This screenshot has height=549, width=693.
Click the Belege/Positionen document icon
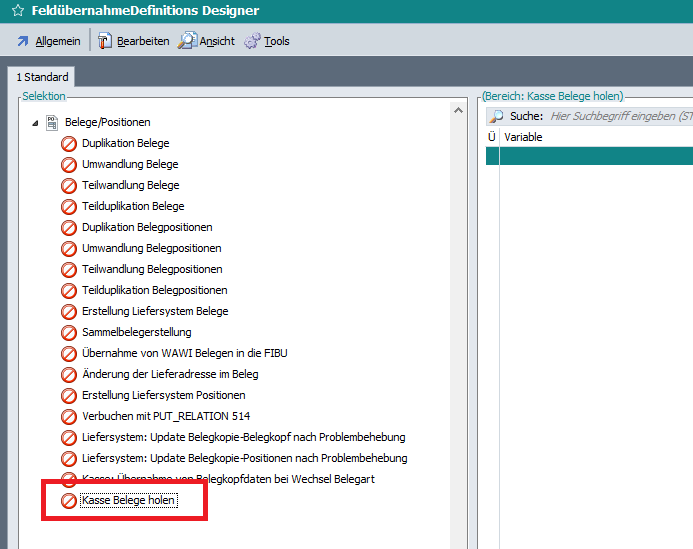pos(53,122)
